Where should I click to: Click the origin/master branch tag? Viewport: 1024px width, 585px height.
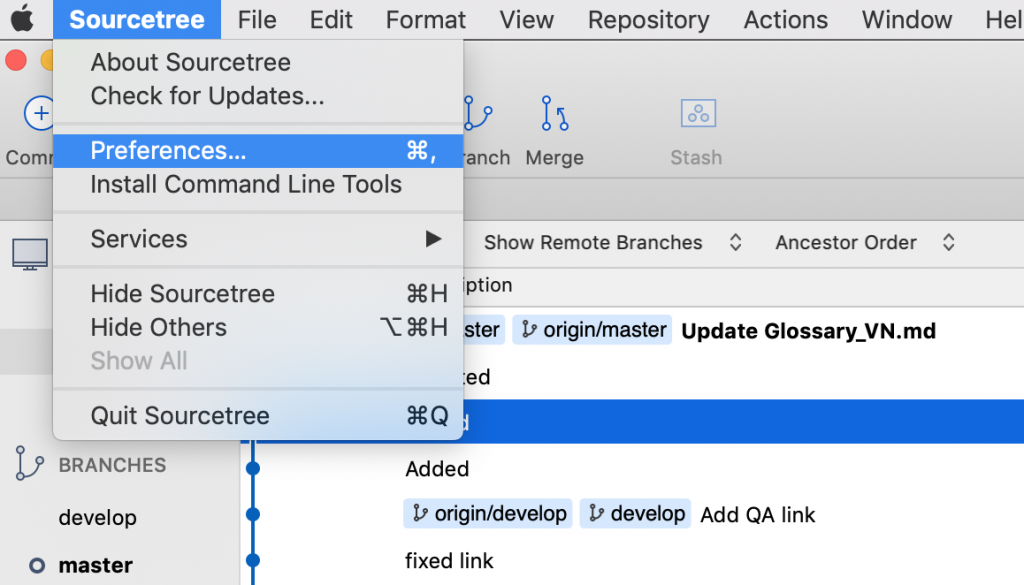pyautogui.click(x=592, y=330)
